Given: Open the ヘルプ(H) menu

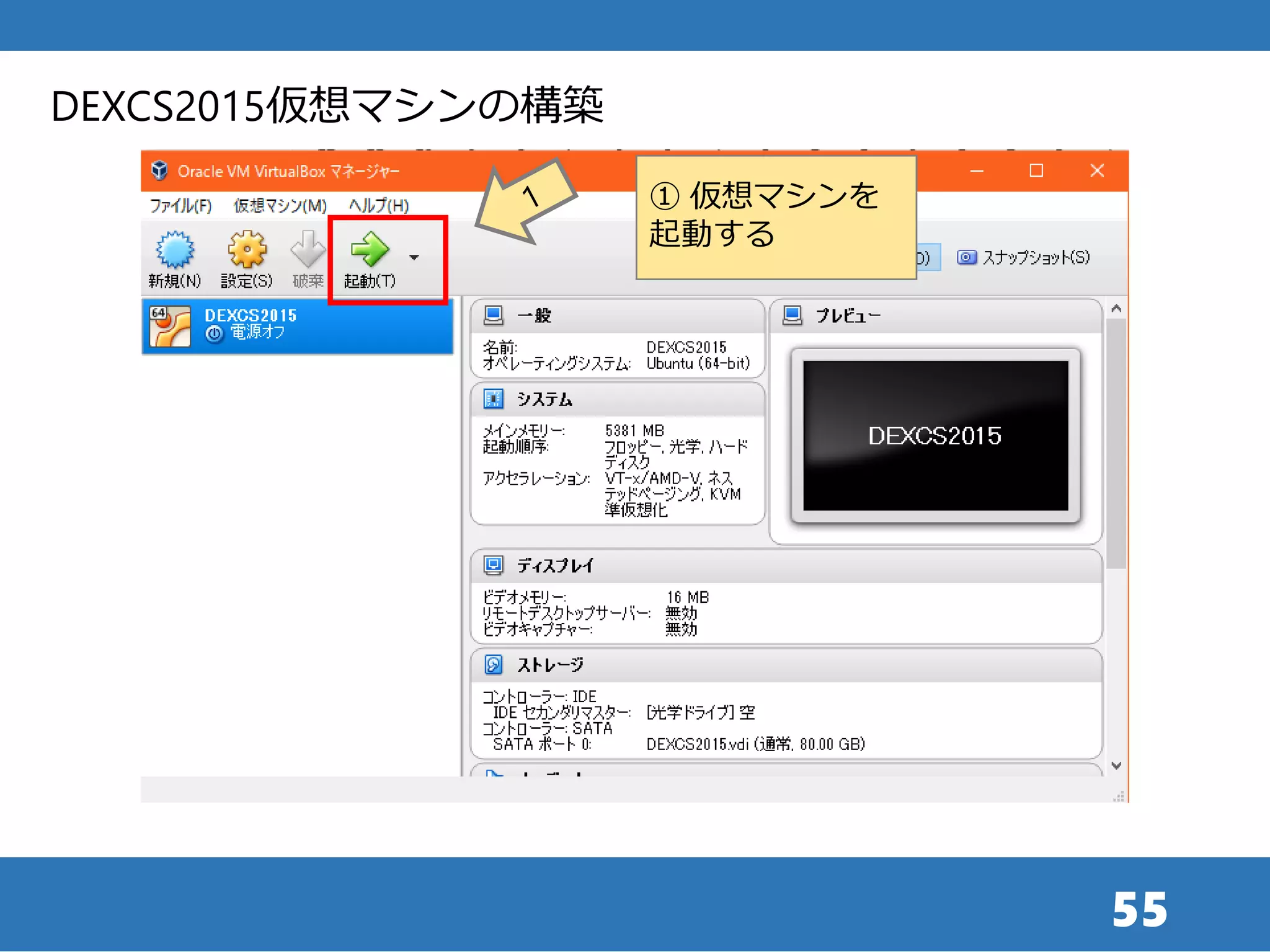Looking at the screenshot, I should (x=378, y=205).
